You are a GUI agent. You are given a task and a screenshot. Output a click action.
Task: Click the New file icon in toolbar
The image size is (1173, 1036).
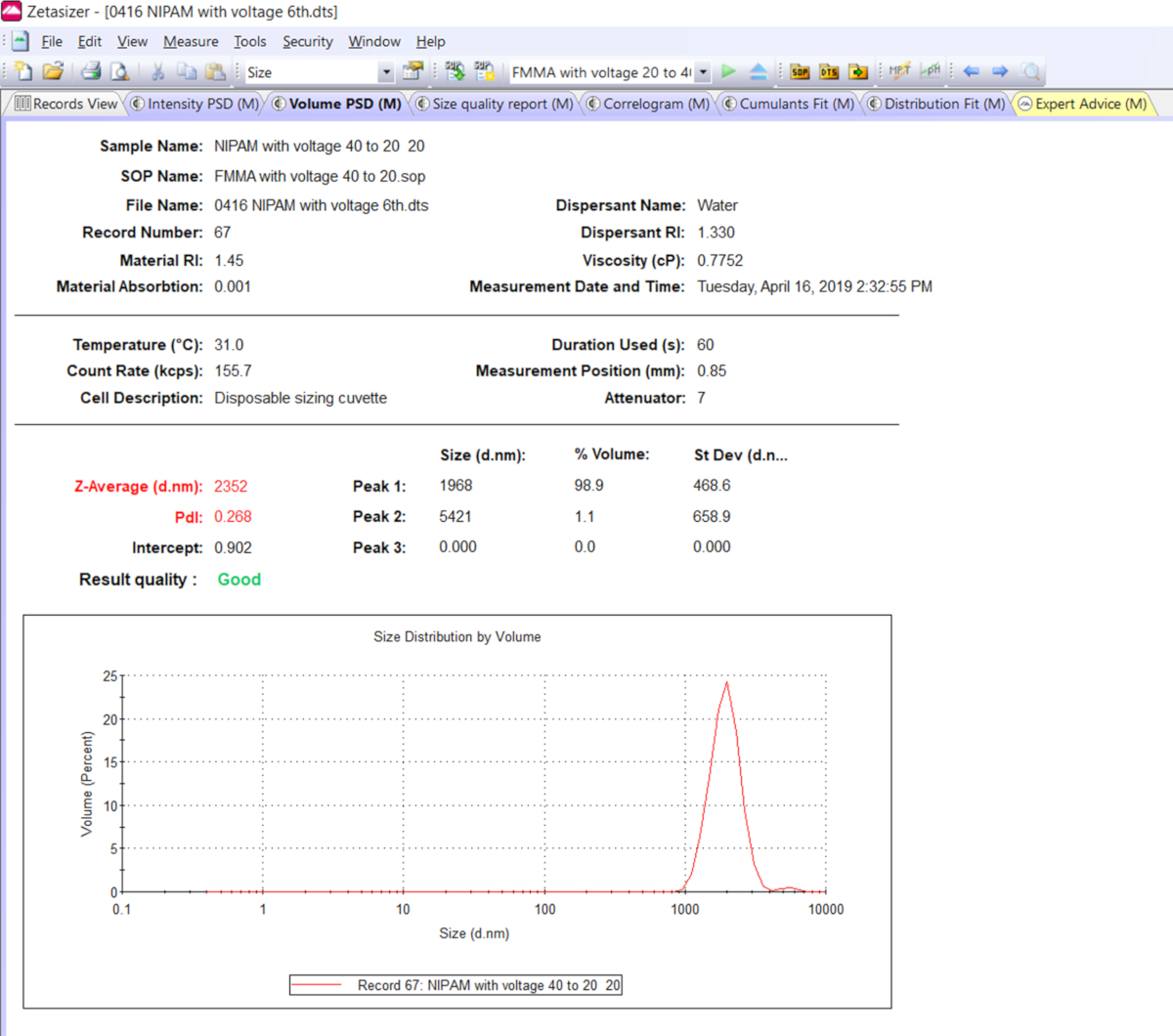coord(23,71)
